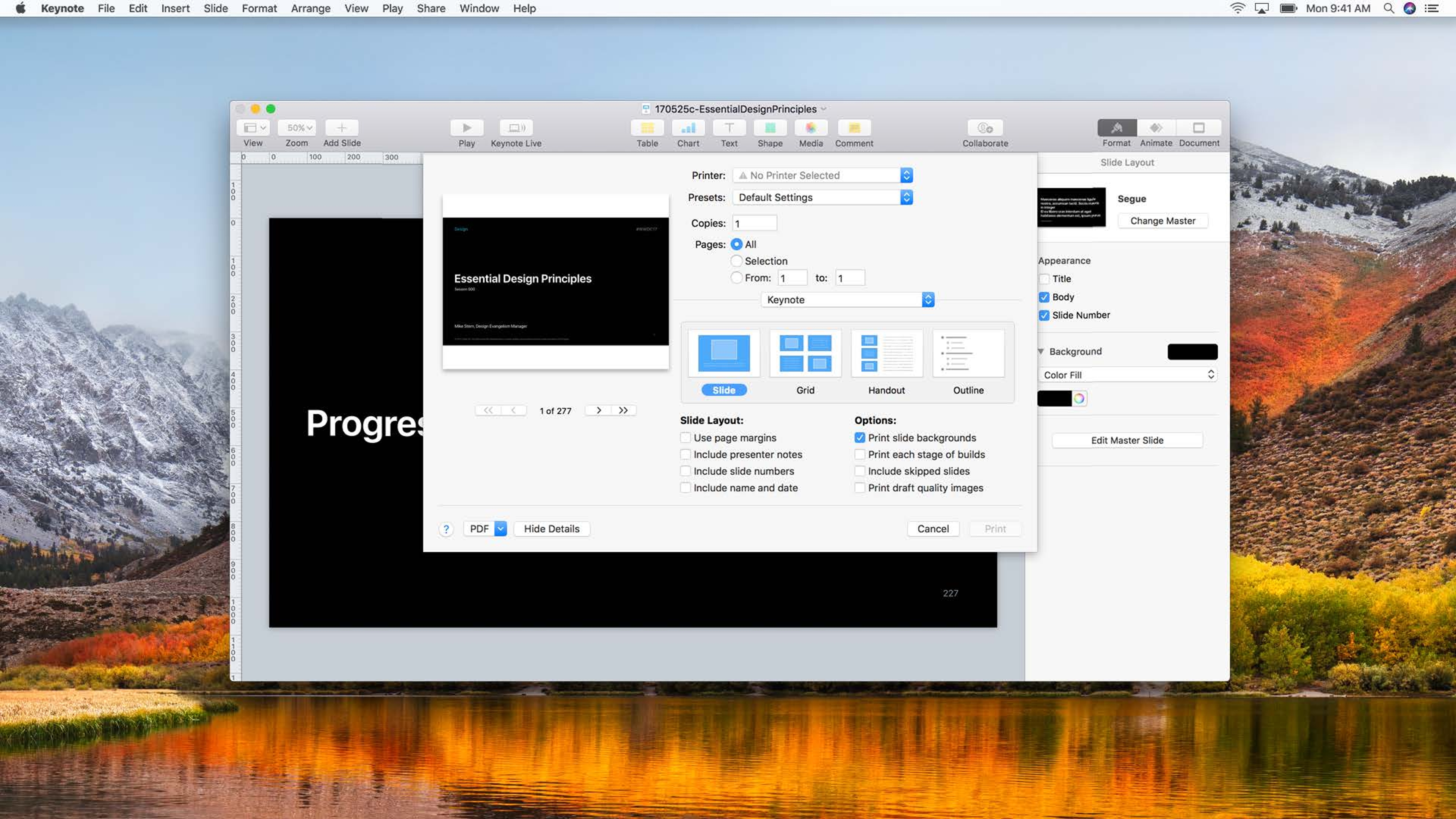Click the Collaborate toolbar icon
1456x819 pixels.
coord(985,128)
